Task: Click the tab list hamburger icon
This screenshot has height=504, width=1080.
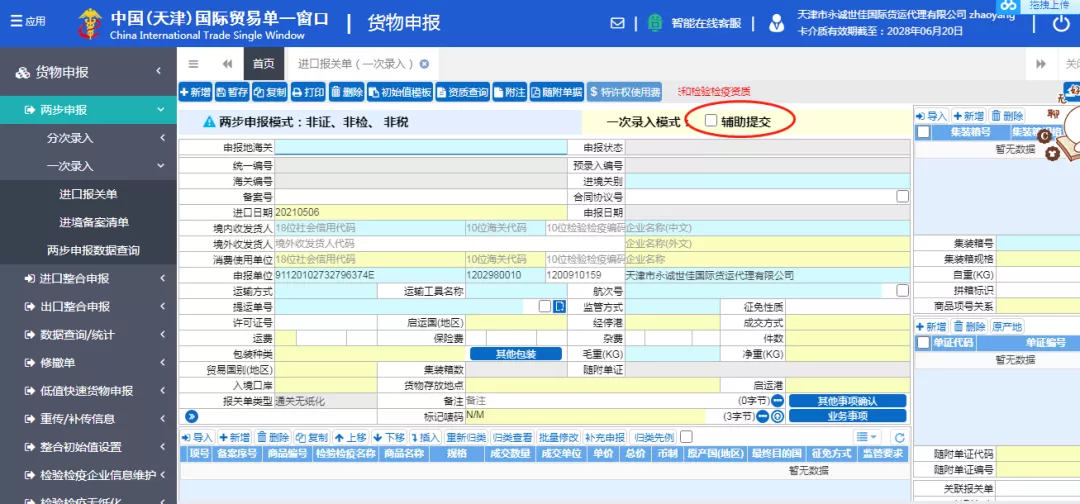Action: (x=194, y=64)
